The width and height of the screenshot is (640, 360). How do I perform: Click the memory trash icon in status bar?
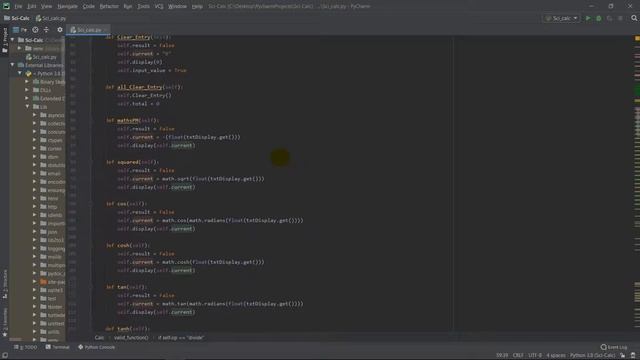[633, 356]
